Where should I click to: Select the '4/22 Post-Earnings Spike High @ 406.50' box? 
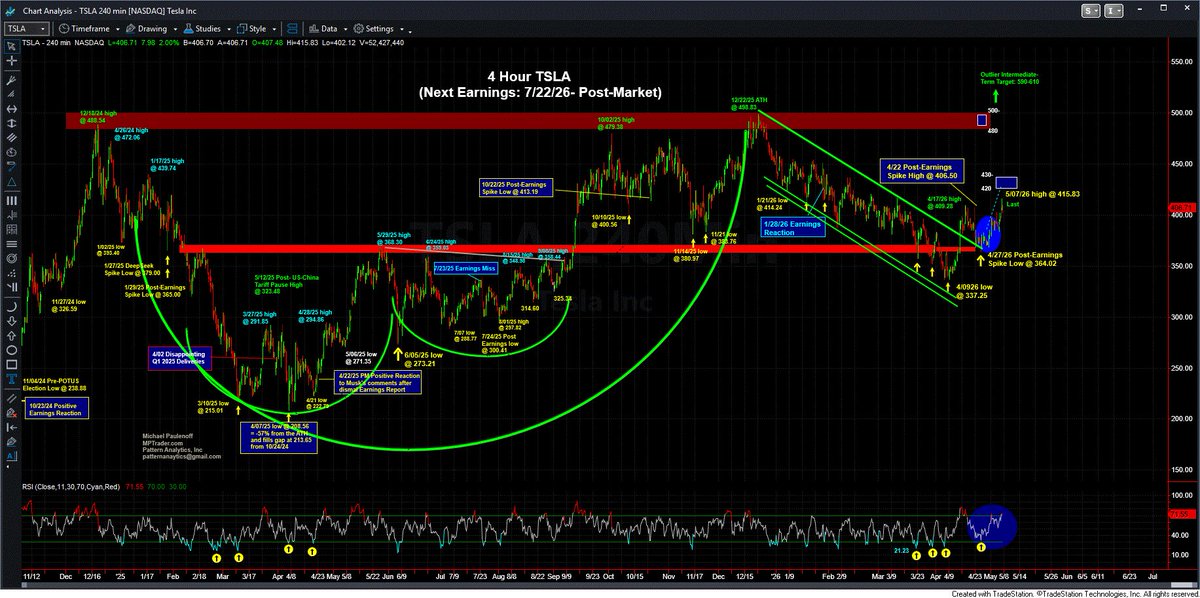[921, 170]
